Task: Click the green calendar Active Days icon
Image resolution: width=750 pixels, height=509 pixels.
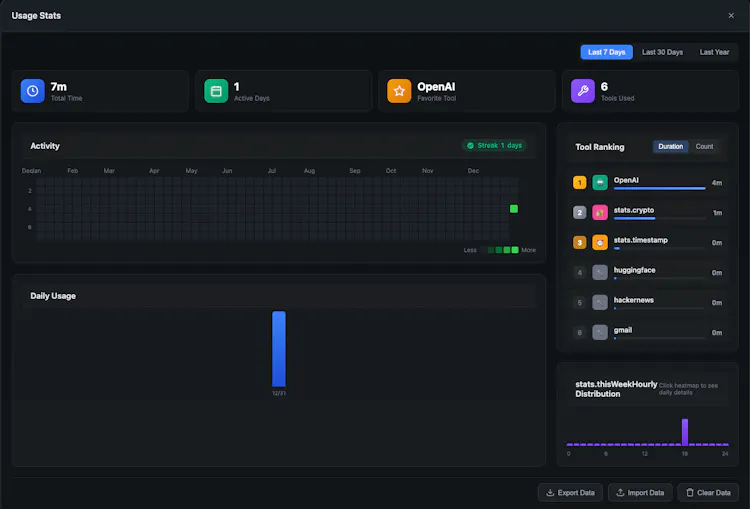Action: pyautogui.click(x=216, y=91)
